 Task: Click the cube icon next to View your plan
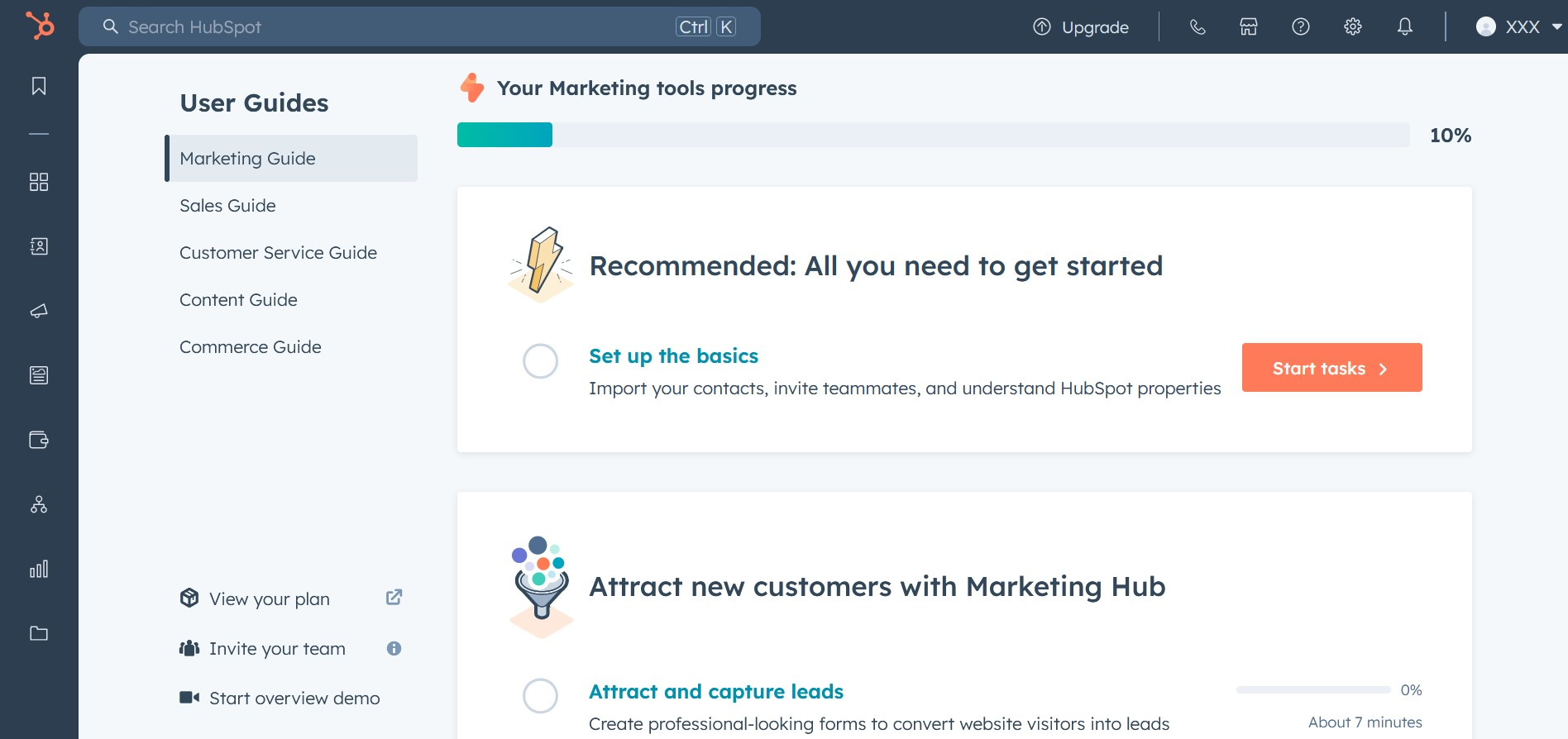189,598
